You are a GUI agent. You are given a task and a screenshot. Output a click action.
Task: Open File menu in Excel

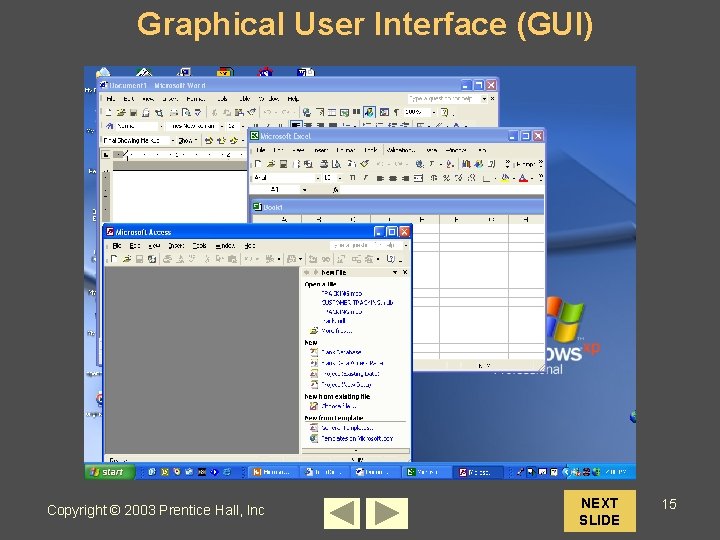point(261,150)
